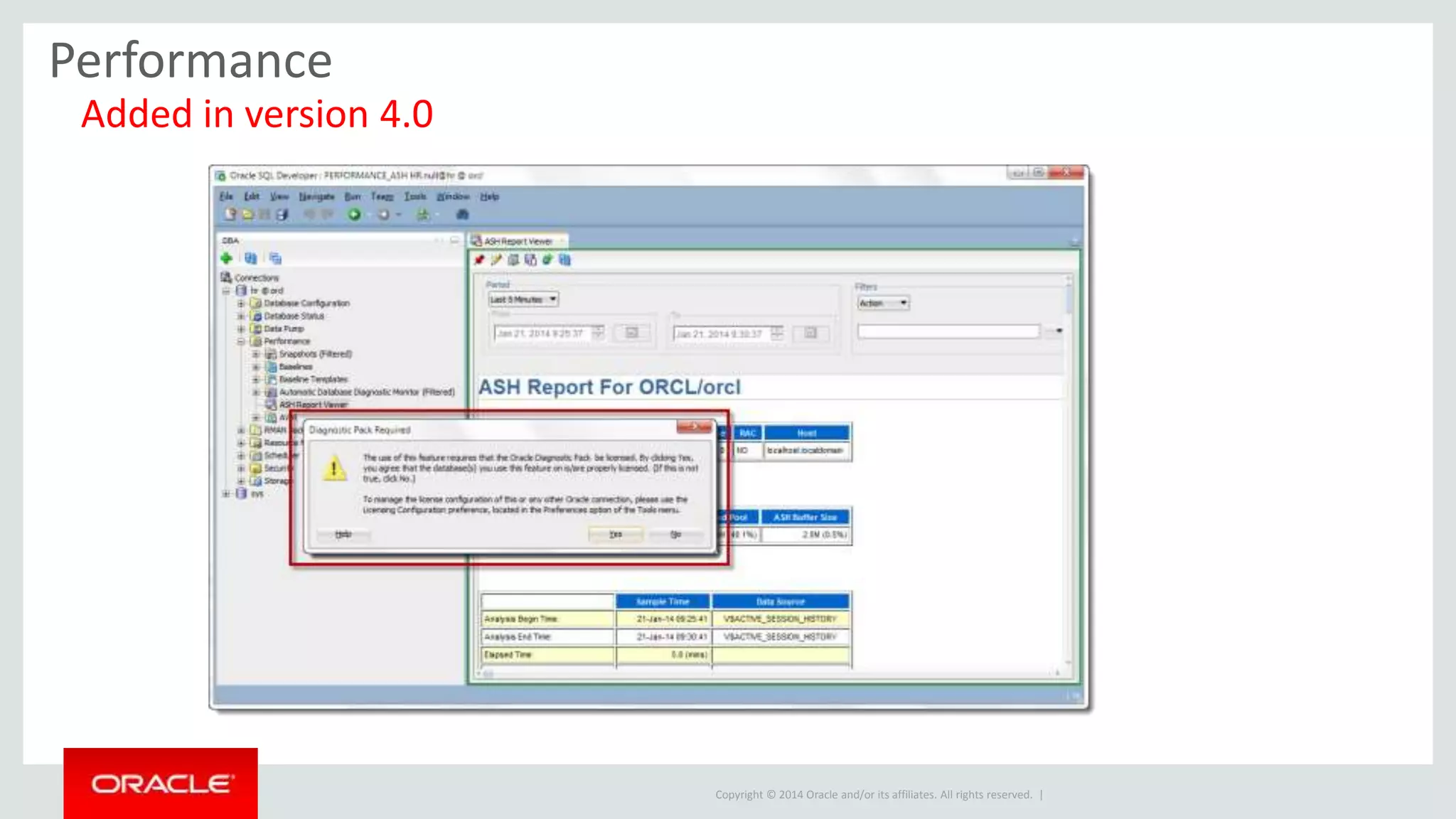Click the Host column header
The width and height of the screenshot is (1456, 819).
(x=807, y=433)
